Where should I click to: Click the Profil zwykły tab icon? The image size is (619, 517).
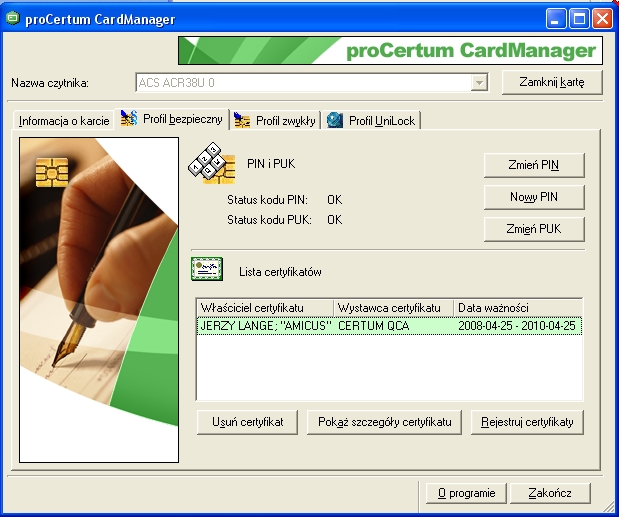pos(242,121)
